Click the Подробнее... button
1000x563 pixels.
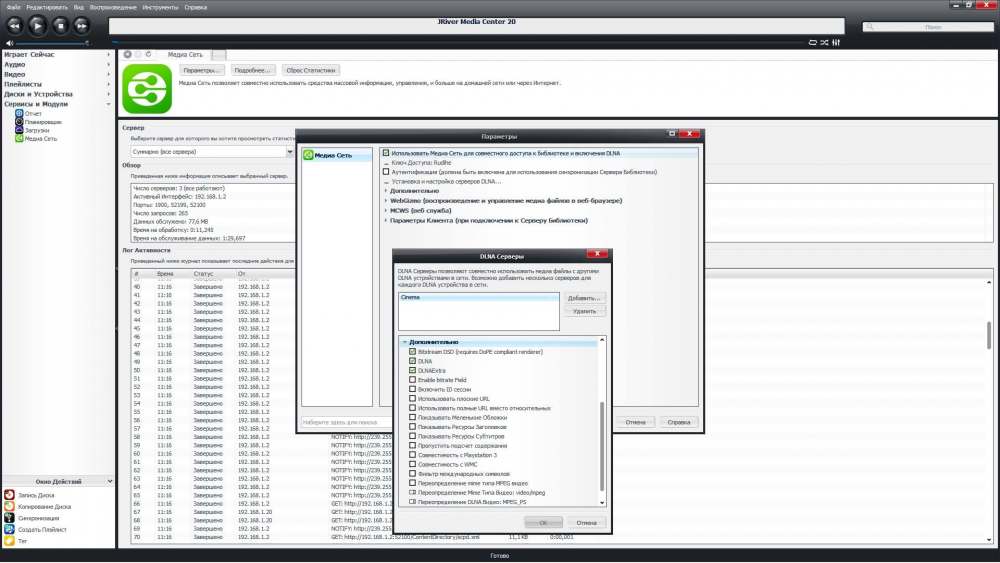pyautogui.click(x=253, y=70)
